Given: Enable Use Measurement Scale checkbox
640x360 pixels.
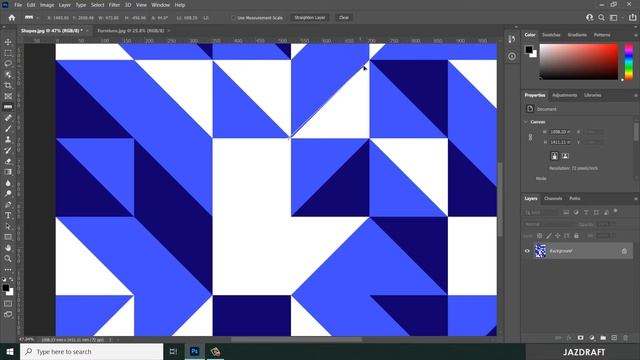Looking at the screenshot, I should (x=233, y=18).
